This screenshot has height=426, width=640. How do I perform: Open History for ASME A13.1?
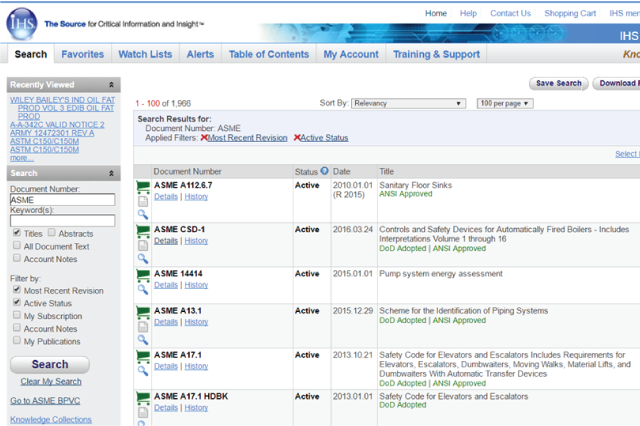pyautogui.click(x=196, y=322)
